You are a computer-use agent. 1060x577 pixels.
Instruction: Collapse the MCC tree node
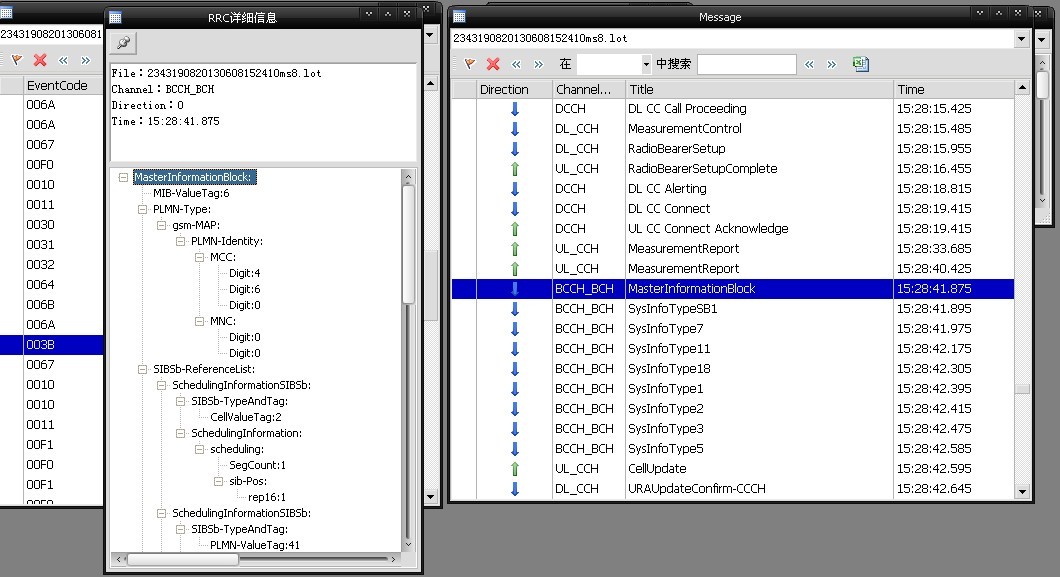click(x=199, y=257)
